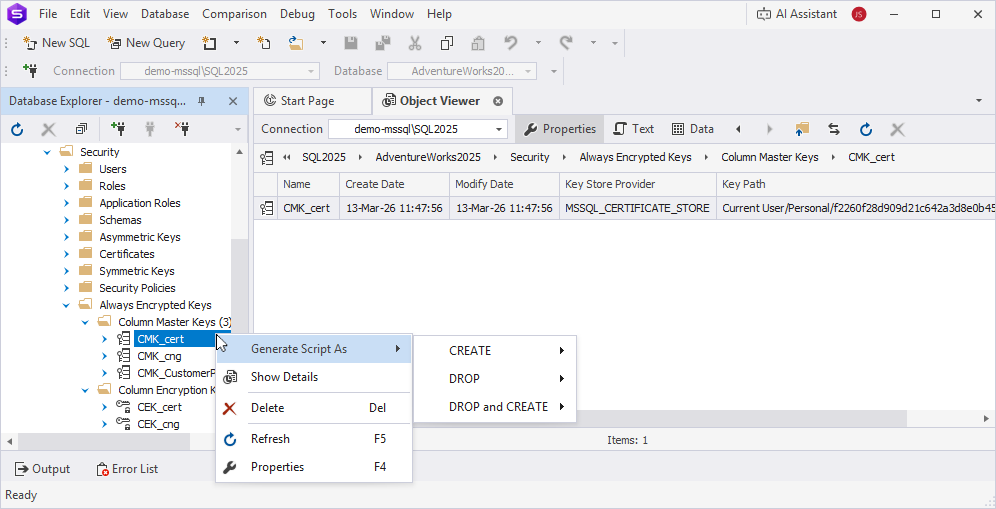The image size is (996, 509).
Task: Click the New Query toolbar button
Action: tap(146, 43)
